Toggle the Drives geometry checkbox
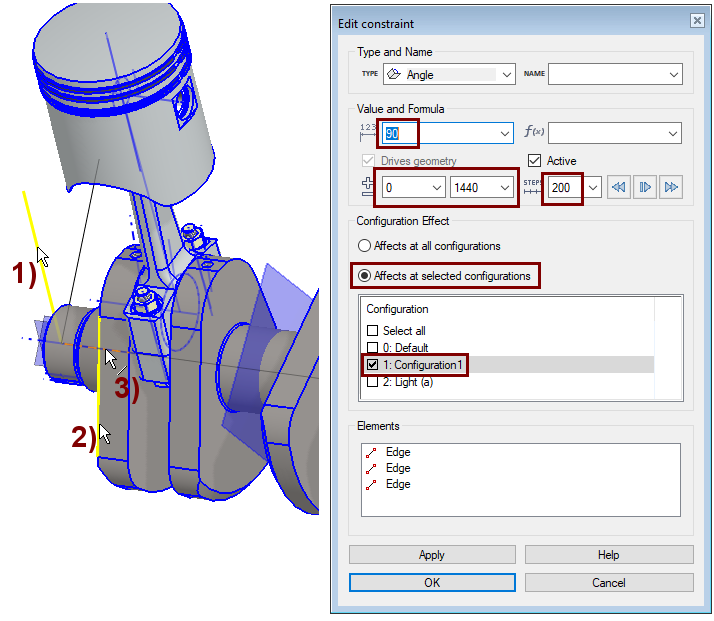 (x=368, y=160)
